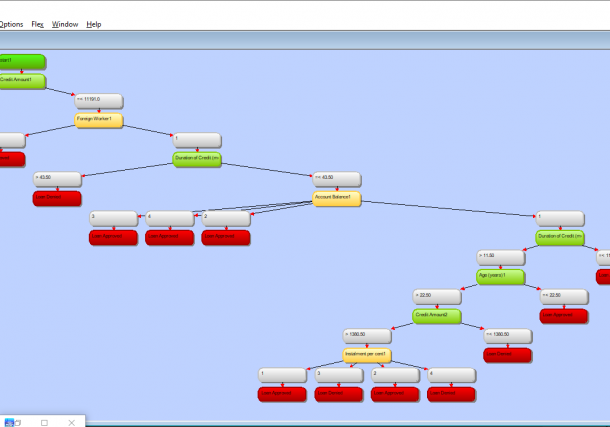Open the Window menu
Viewport: 610px width, 427px height.
tap(65, 24)
